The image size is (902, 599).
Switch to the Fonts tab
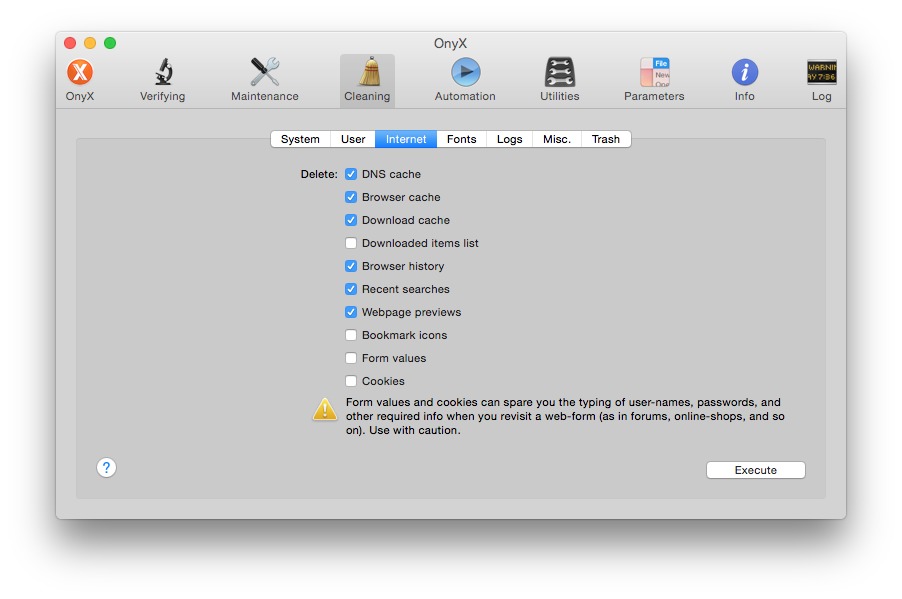461,139
